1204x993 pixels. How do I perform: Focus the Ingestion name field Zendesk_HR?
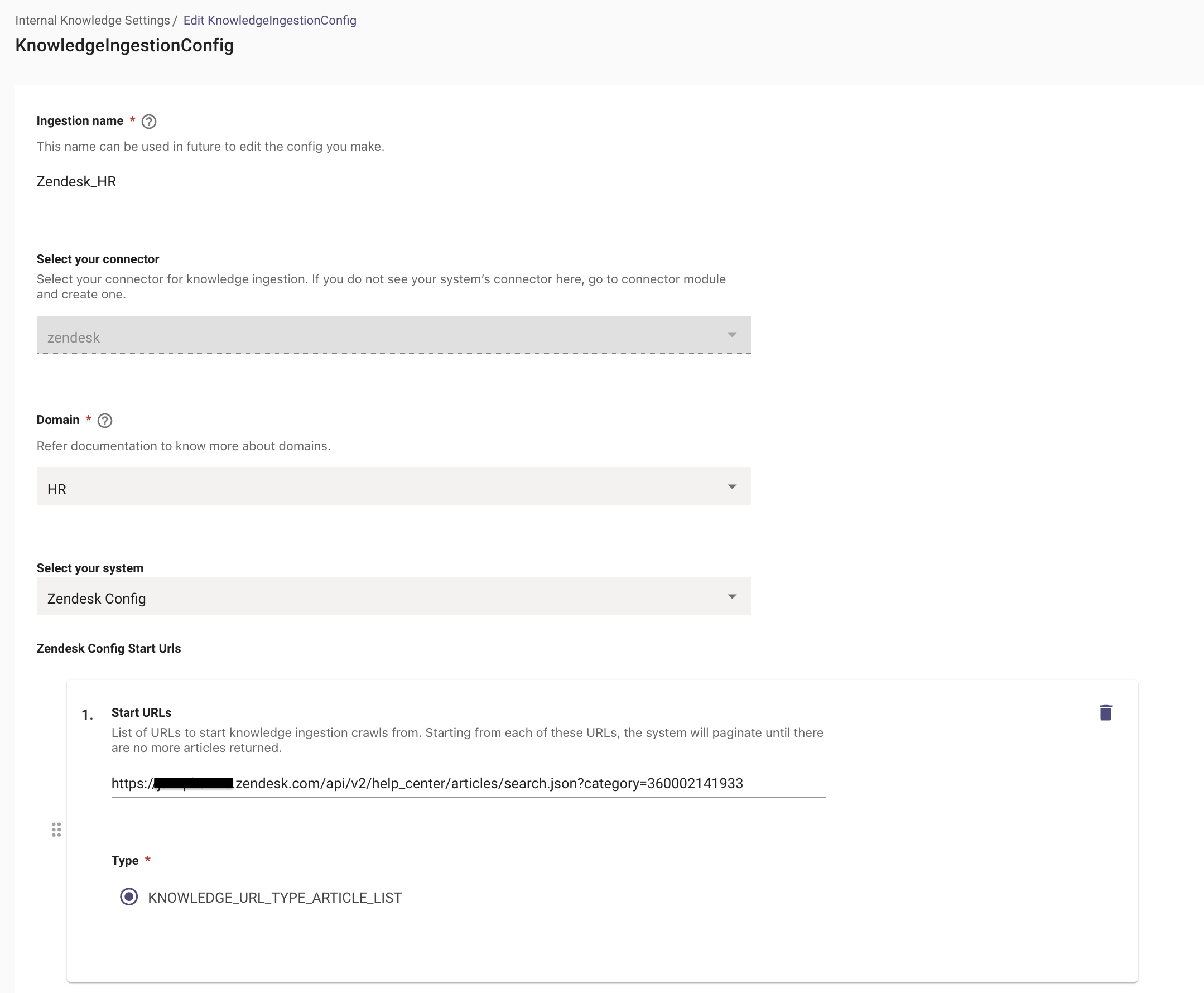(393, 182)
